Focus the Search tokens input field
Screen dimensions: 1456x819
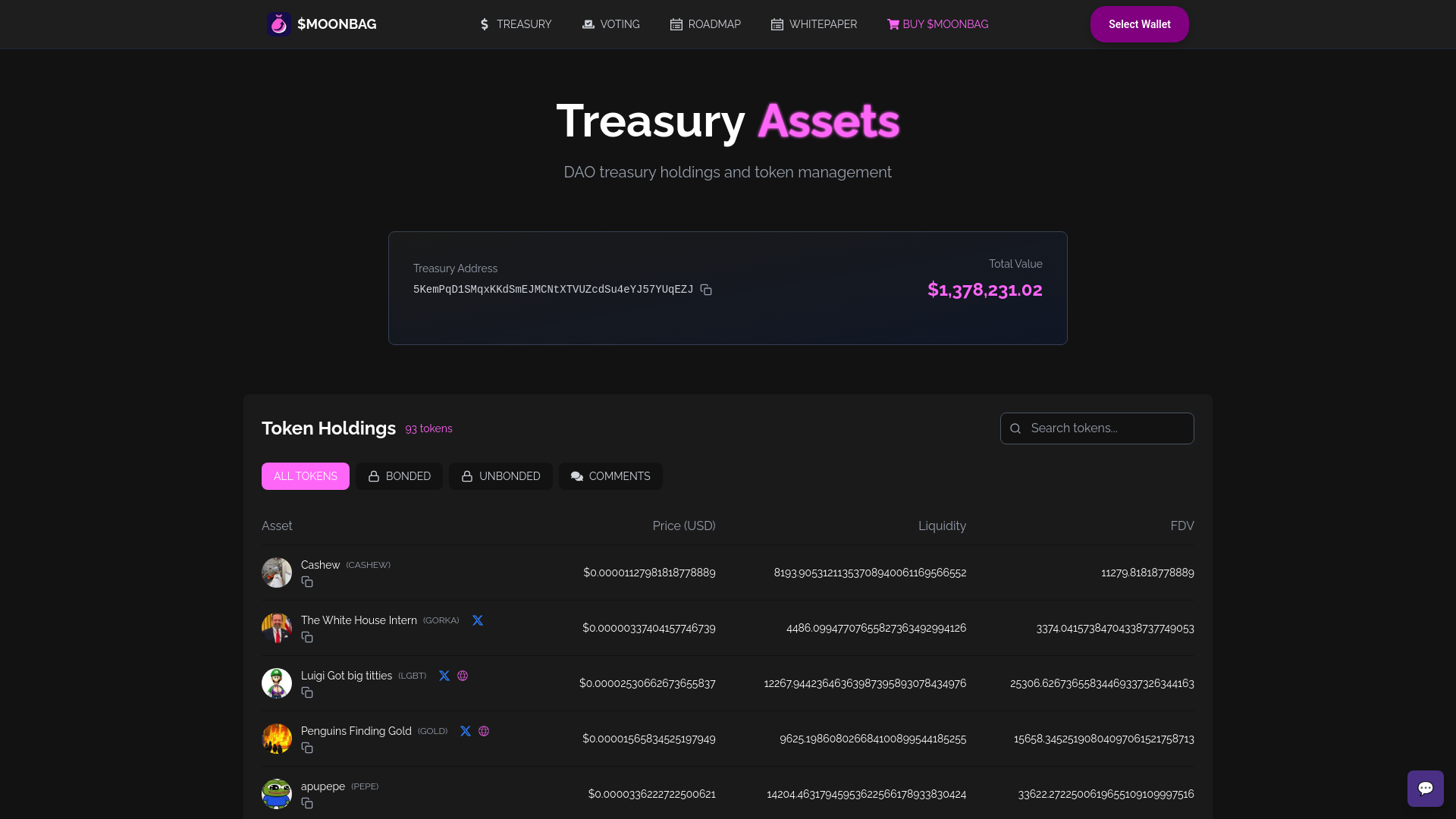click(x=1097, y=428)
